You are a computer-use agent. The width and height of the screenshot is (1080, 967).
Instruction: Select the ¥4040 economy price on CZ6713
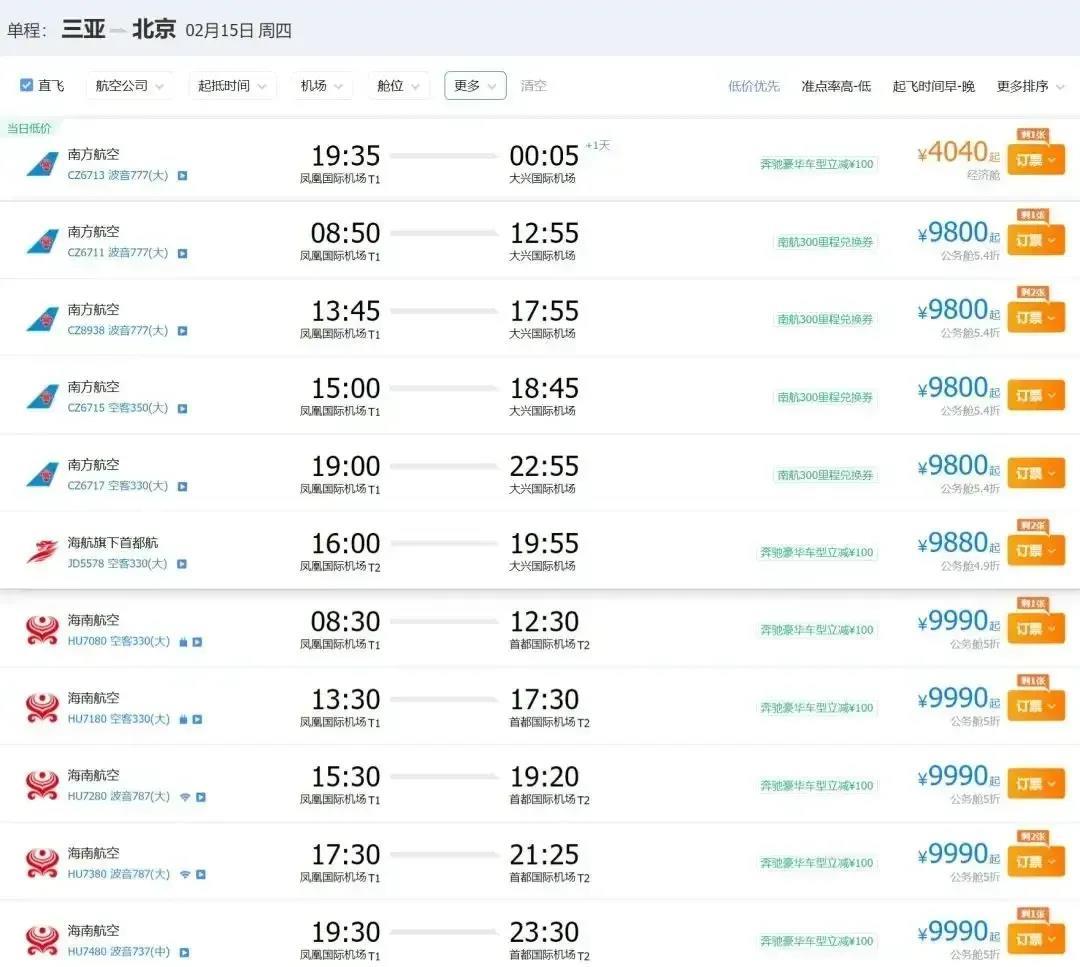tap(957, 153)
